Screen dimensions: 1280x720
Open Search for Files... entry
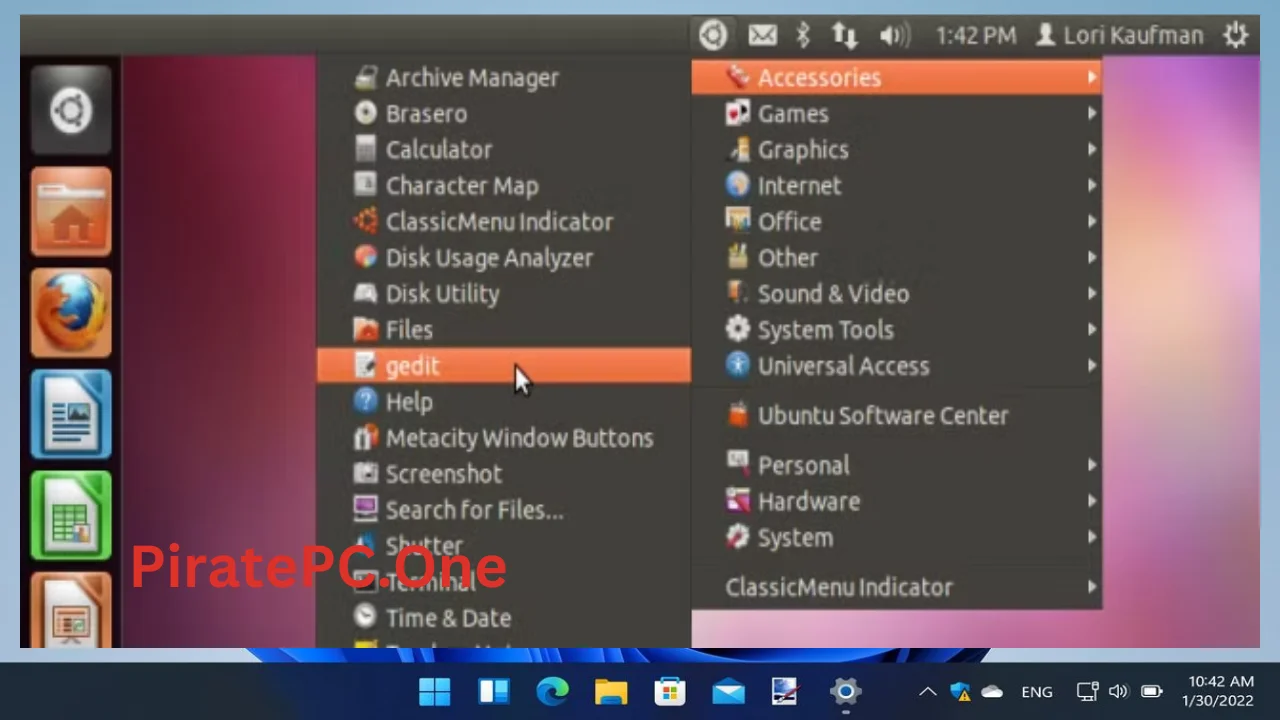(x=504, y=510)
